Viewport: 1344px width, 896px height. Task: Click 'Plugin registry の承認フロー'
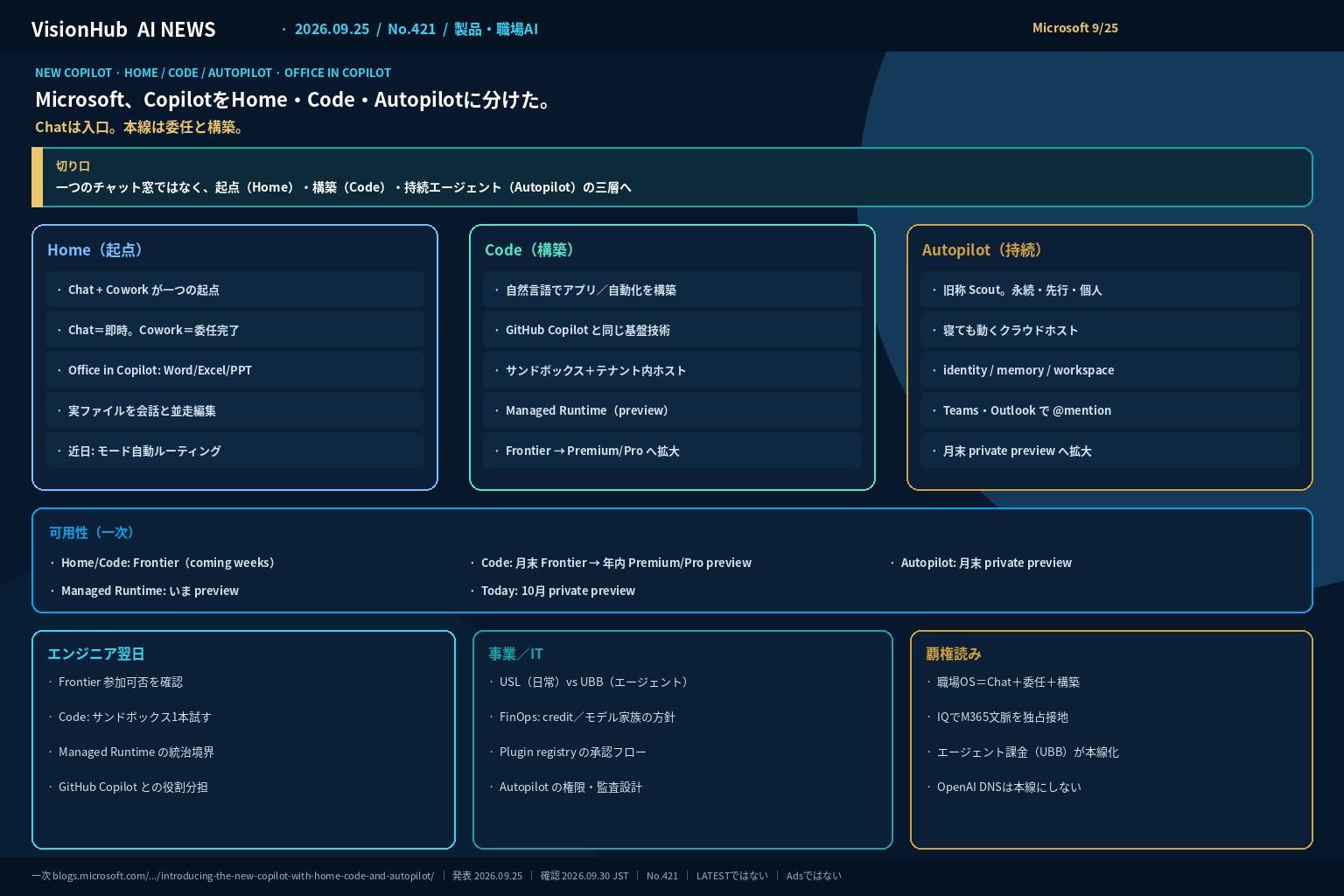[x=573, y=752]
